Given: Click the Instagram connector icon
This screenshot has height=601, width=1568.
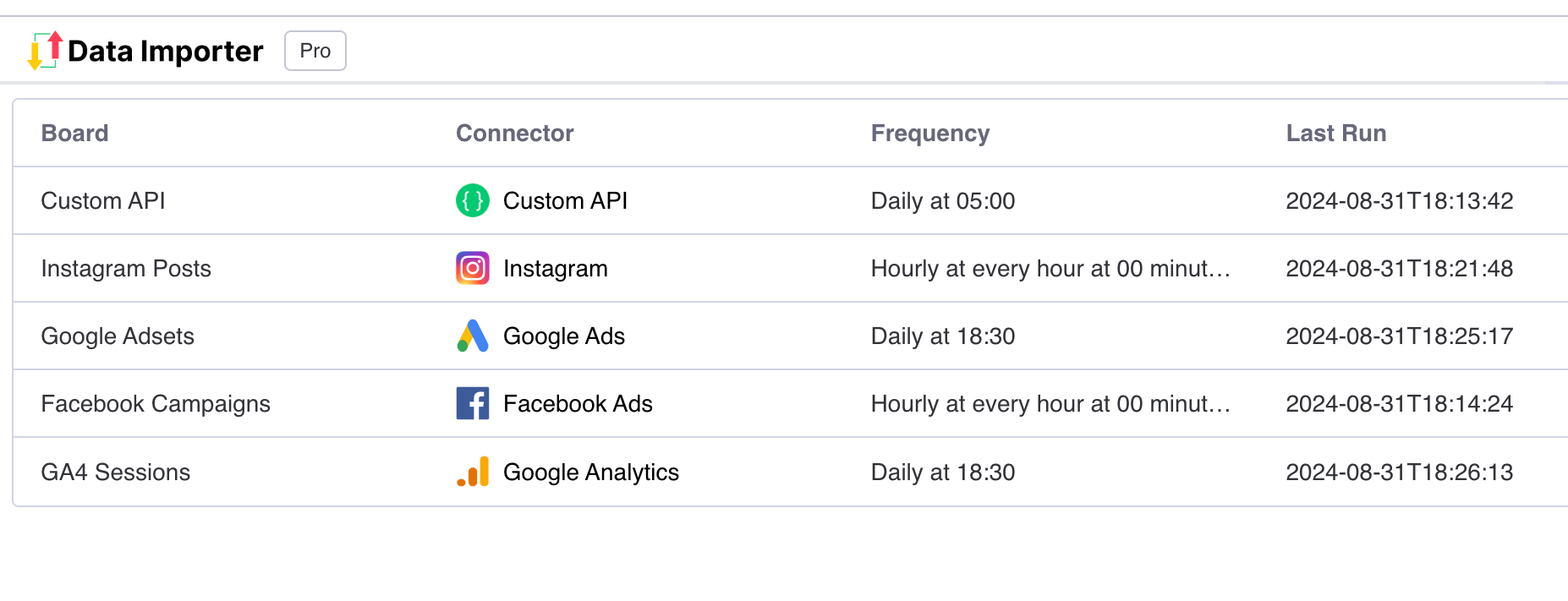Looking at the screenshot, I should point(473,268).
